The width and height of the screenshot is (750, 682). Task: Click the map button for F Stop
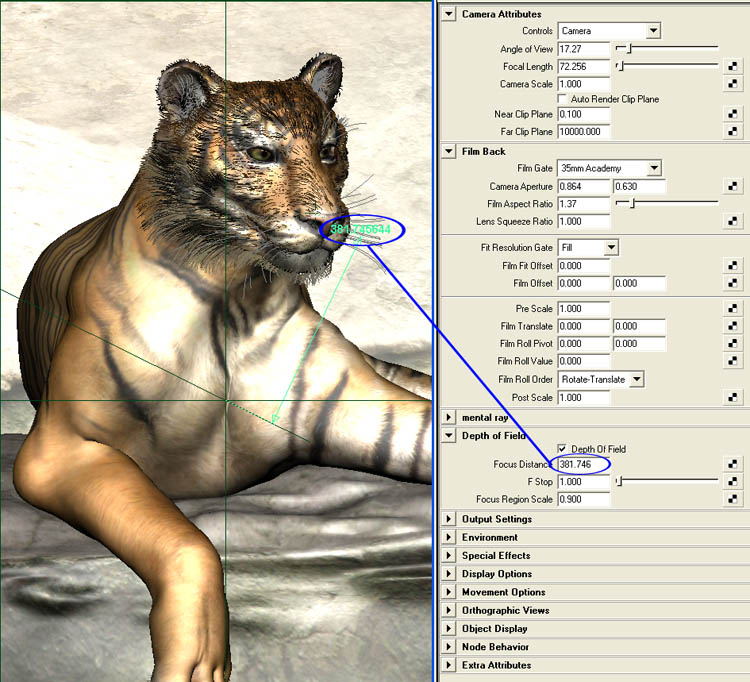tap(733, 482)
